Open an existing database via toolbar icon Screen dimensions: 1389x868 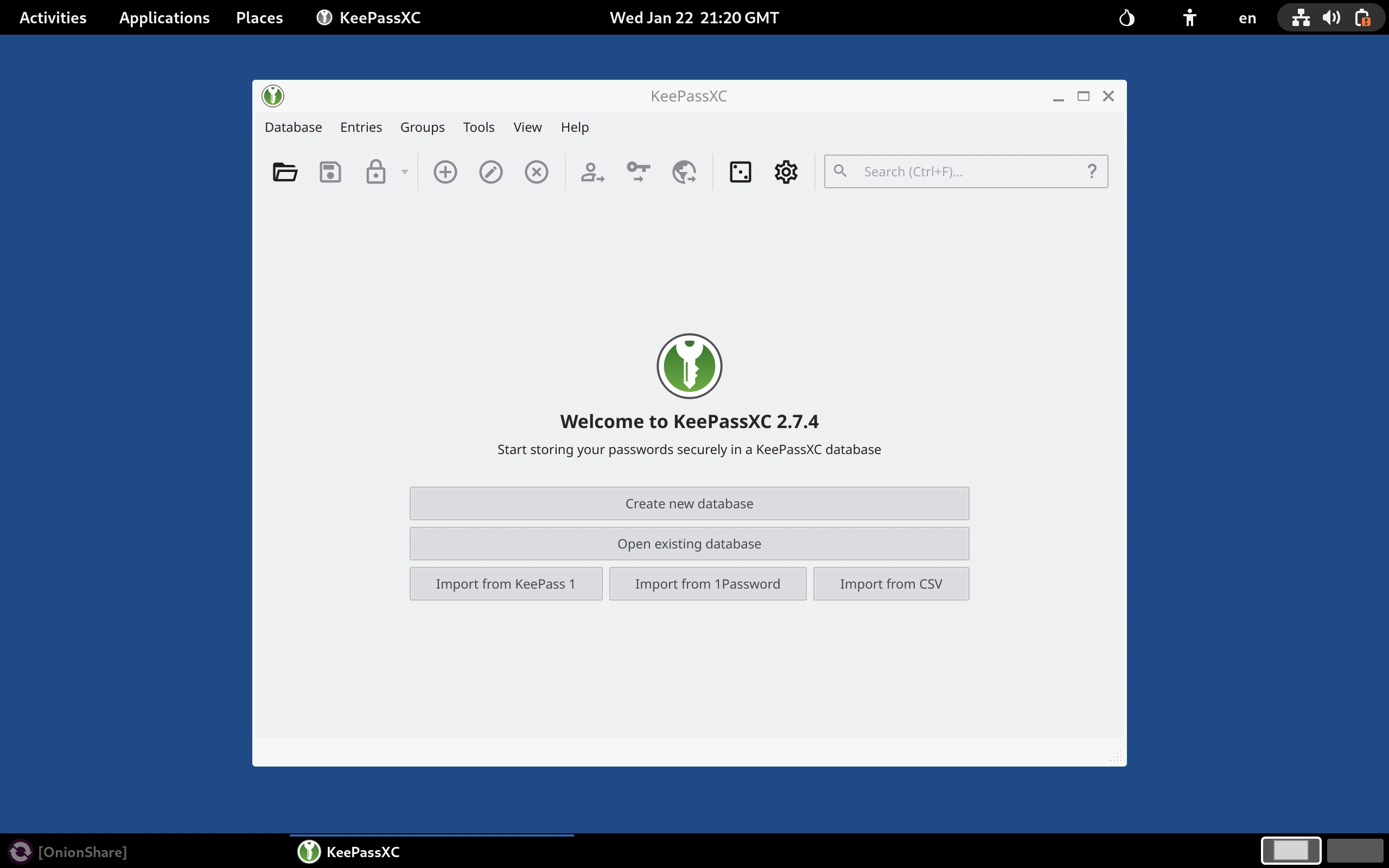[285, 171]
